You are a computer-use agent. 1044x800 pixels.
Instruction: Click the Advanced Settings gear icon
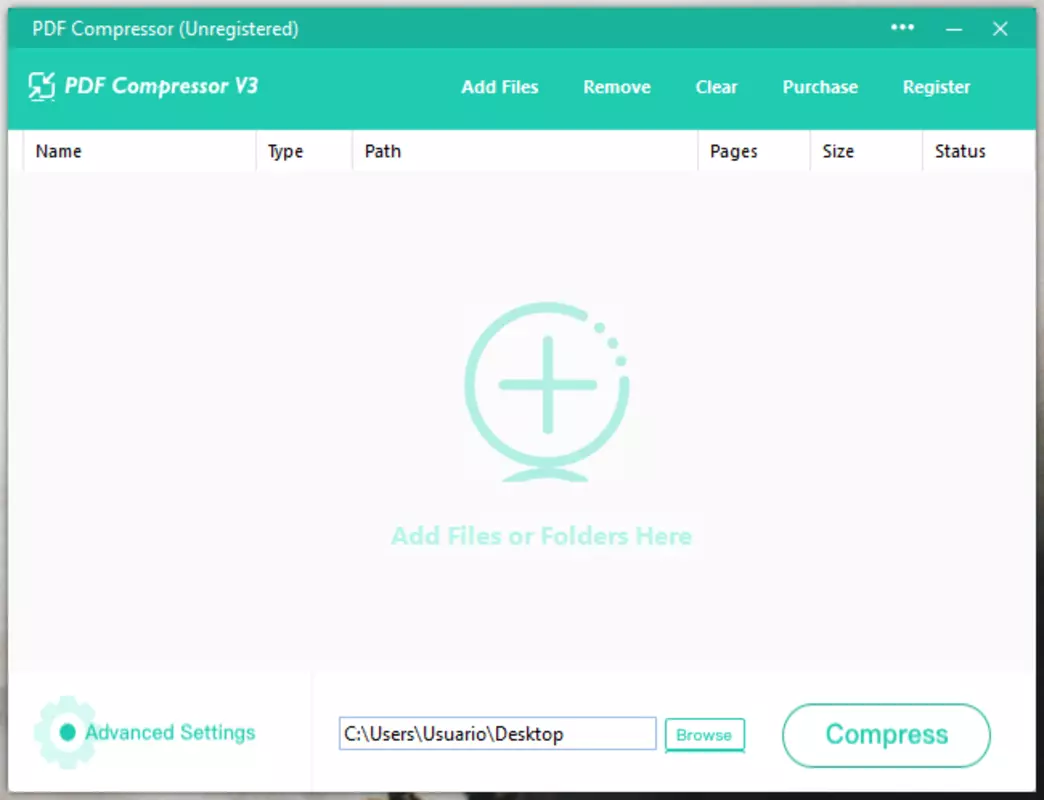click(65, 732)
